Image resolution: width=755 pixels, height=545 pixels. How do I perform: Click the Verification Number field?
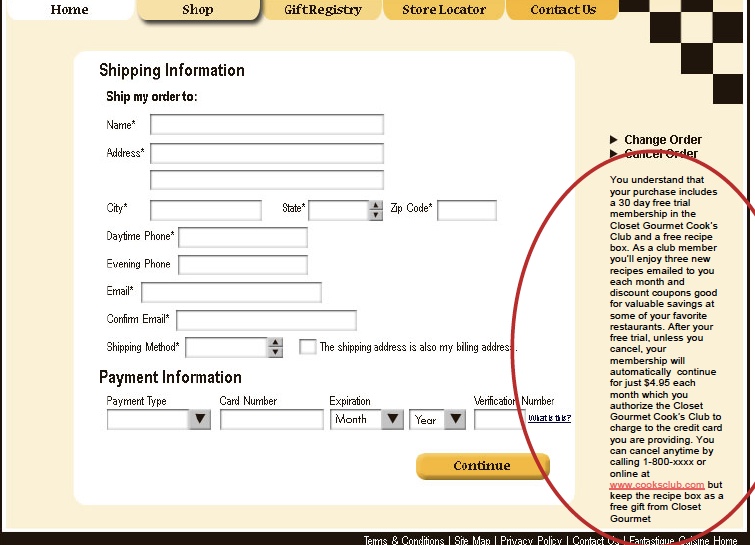click(499, 419)
